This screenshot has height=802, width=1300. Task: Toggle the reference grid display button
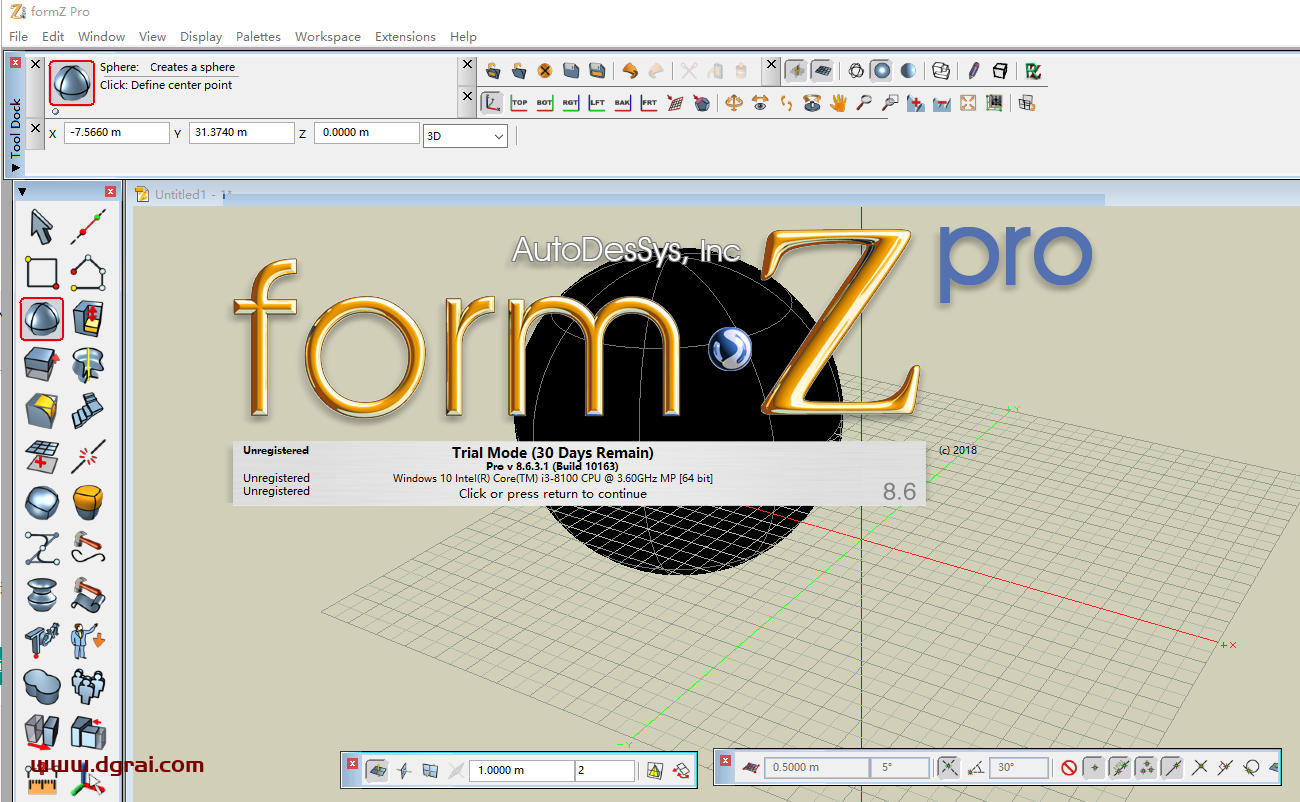[x=822, y=71]
